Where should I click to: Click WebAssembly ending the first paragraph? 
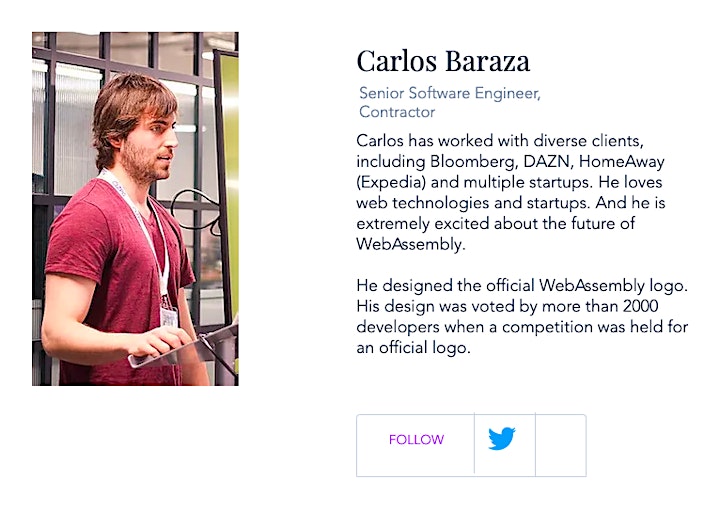(411, 244)
